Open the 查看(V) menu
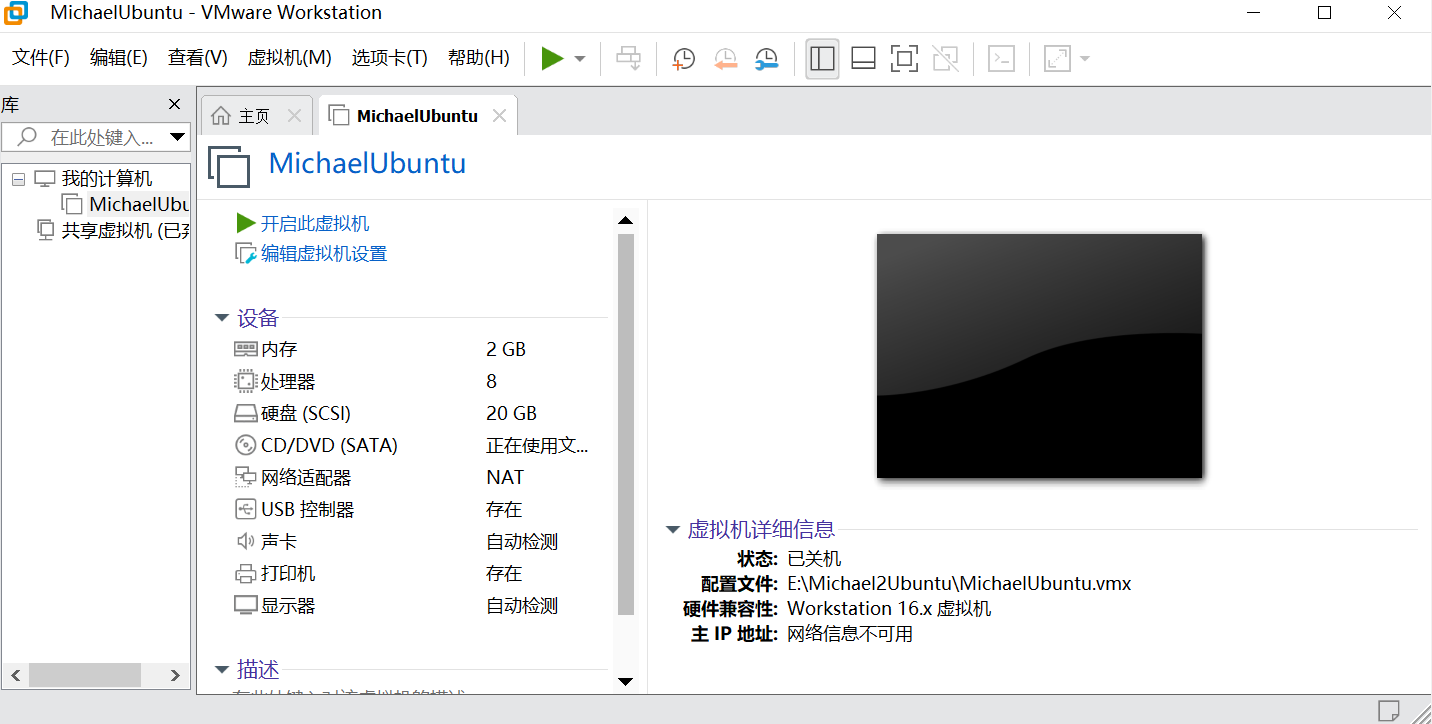Image resolution: width=1432 pixels, height=724 pixels. pyautogui.click(x=198, y=58)
